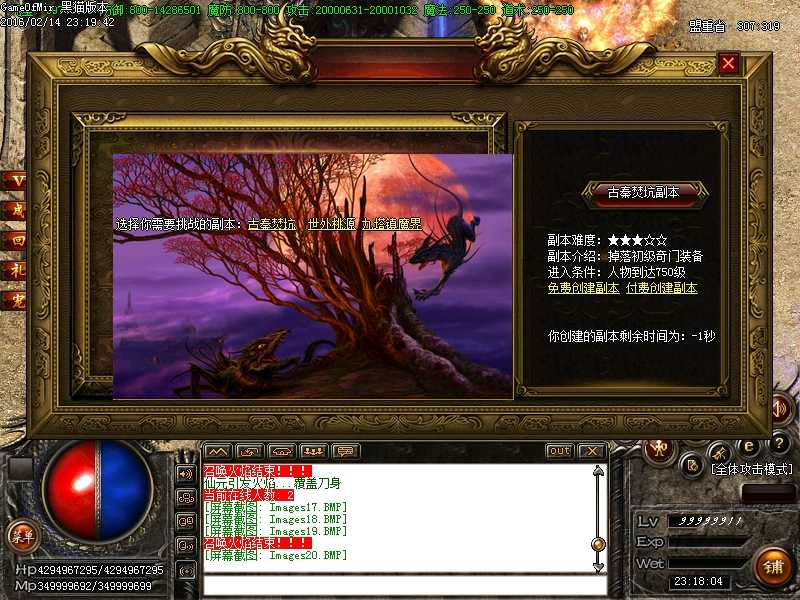Click the third chat channel tab icon
This screenshot has width=800, height=600.
pyautogui.click(x=282, y=452)
